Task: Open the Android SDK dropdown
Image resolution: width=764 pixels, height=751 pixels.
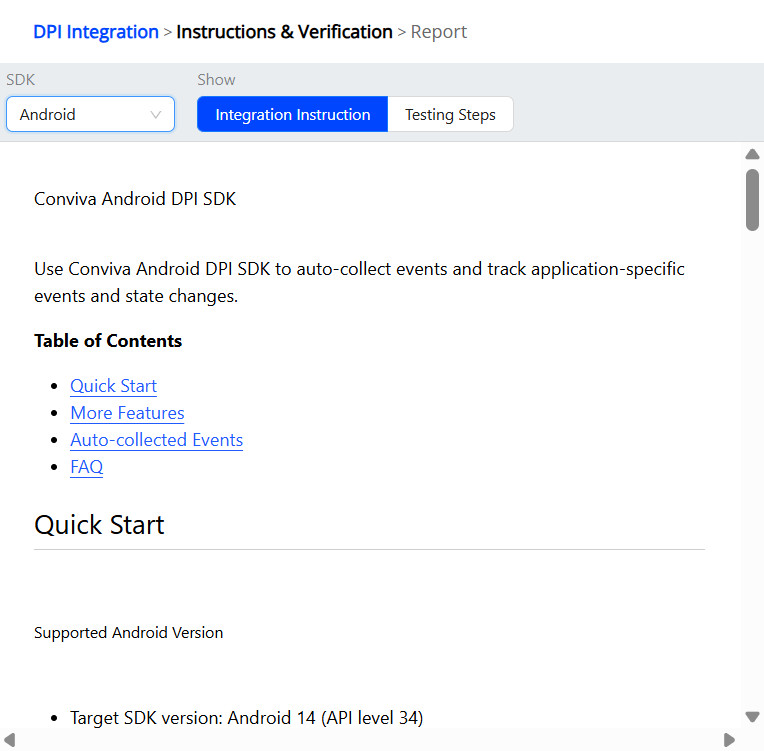Action: 90,114
